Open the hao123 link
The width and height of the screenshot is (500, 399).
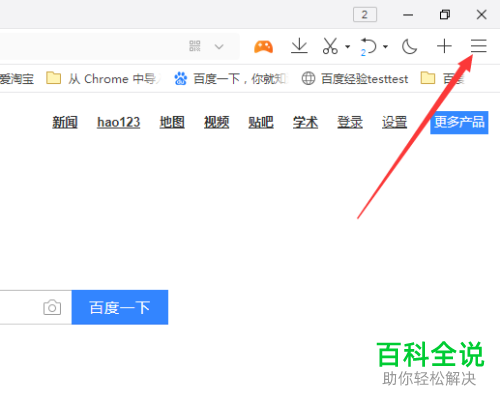[118, 122]
